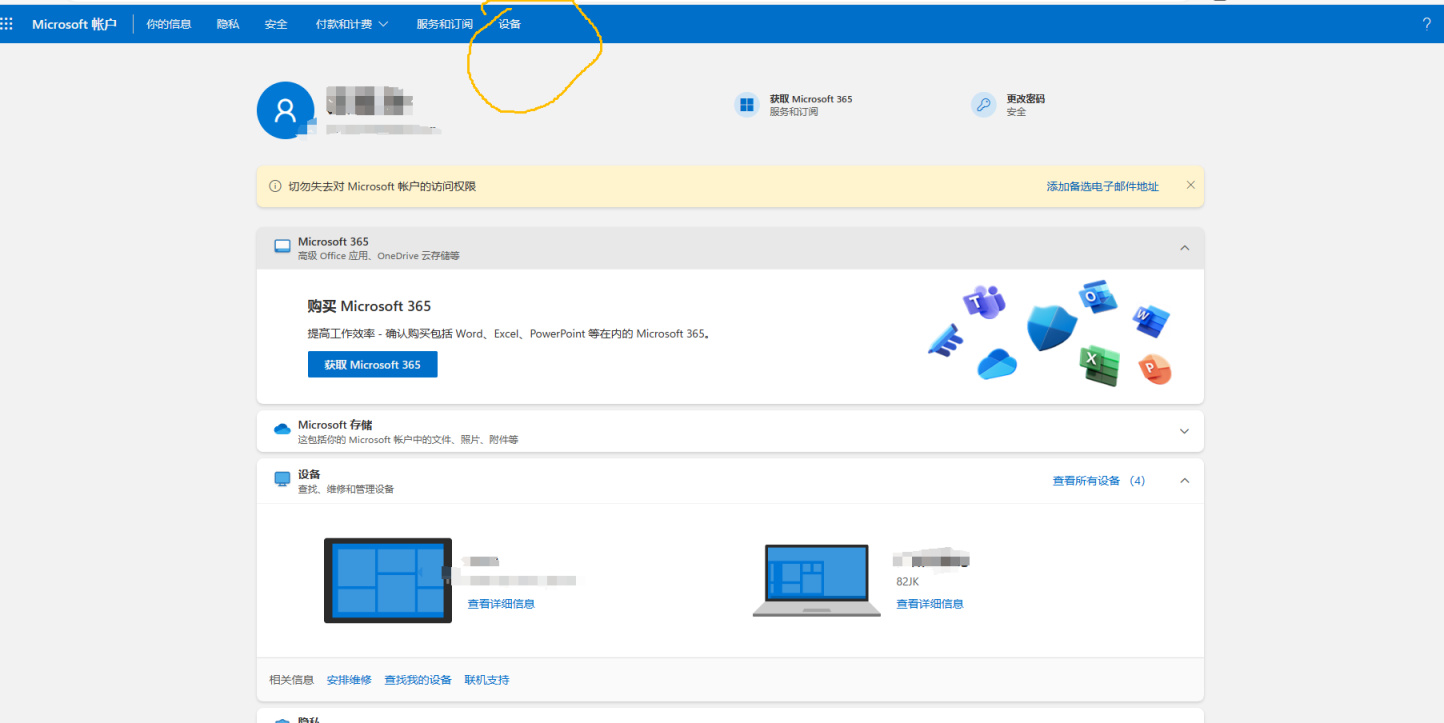Image resolution: width=1444 pixels, height=723 pixels.
Task: Collapse the Microsoft 365 section
Action: tap(1184, 248)
